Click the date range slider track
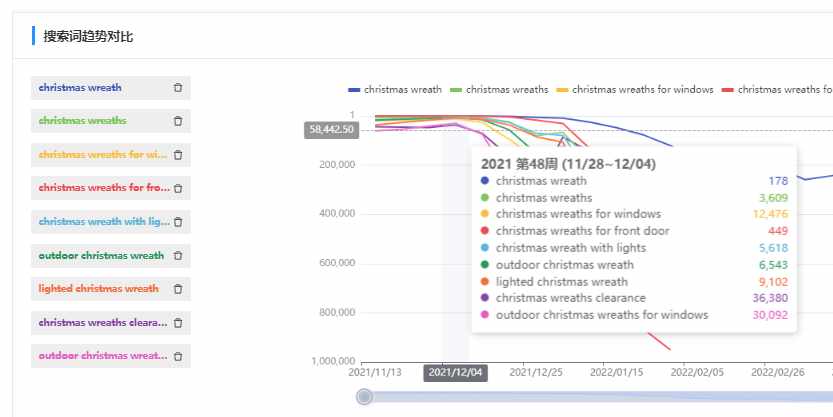 599,397
